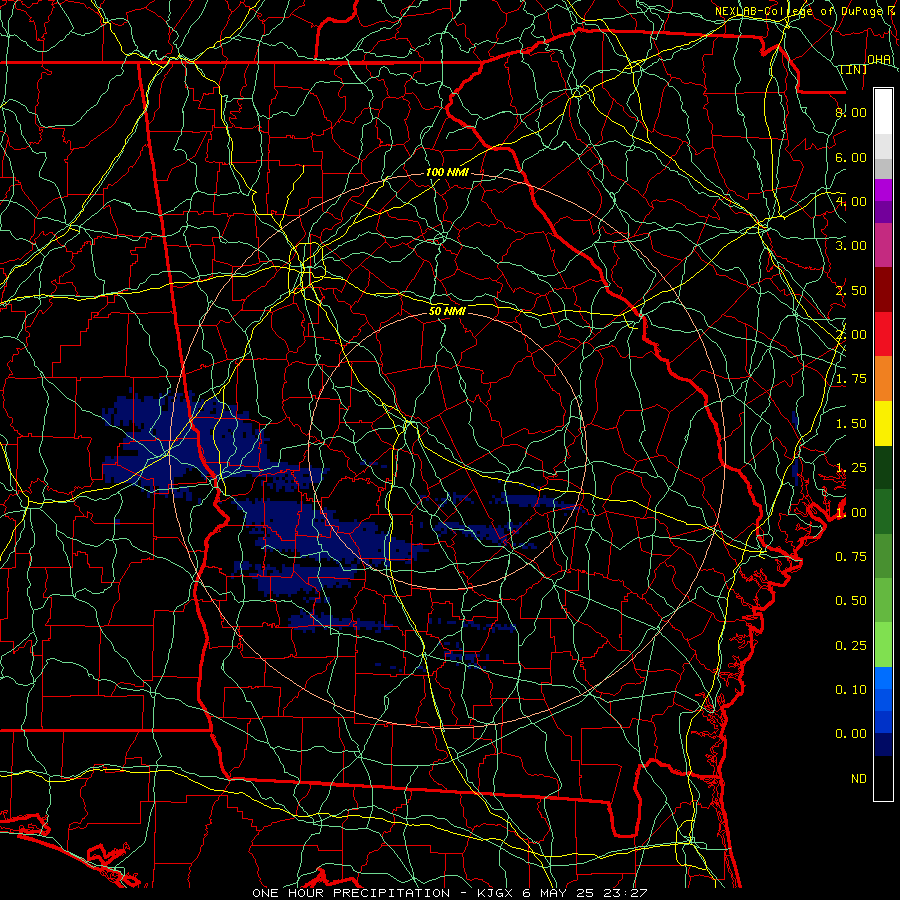The image size is (900, 900).
Task: Select the magenta legend color near 4.00
Action: [883, 190]
